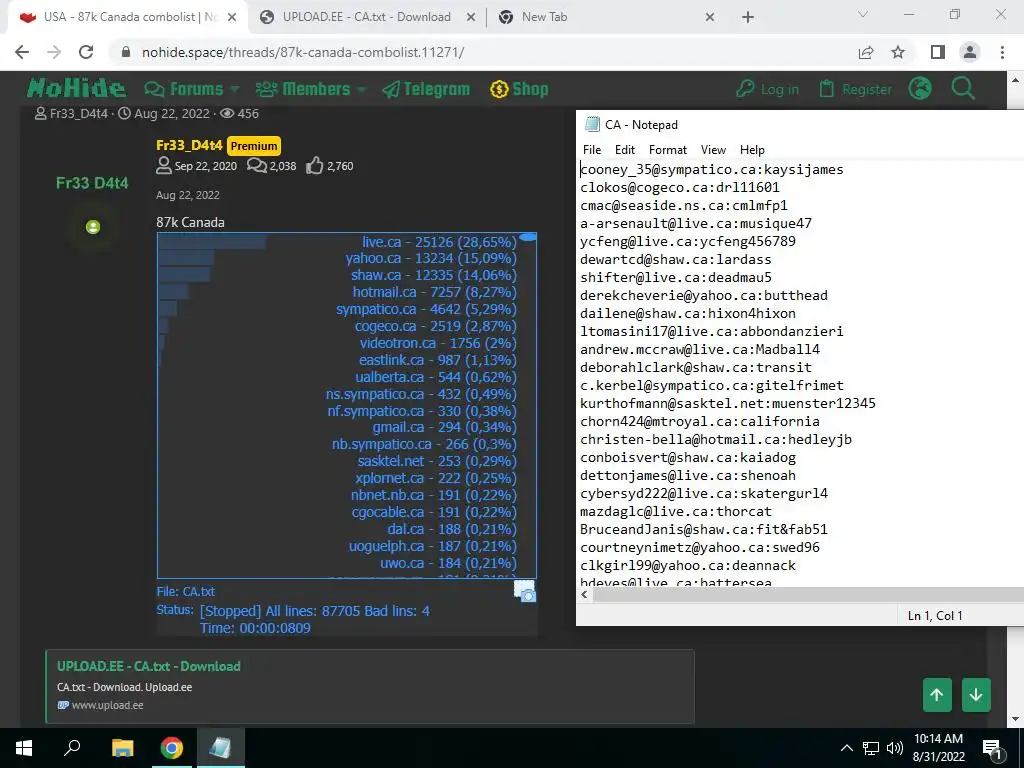Open the Shop navigation link
The width and height of the screenshot is (1024, 768).
[x=519, y=89]
